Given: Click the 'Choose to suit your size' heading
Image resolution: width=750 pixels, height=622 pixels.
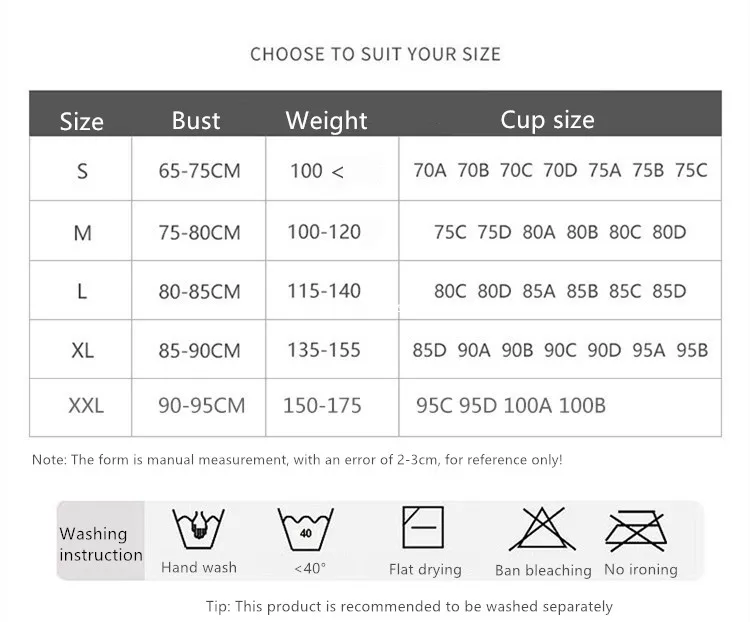Looking at the screenshot, I should coord(375,54).
